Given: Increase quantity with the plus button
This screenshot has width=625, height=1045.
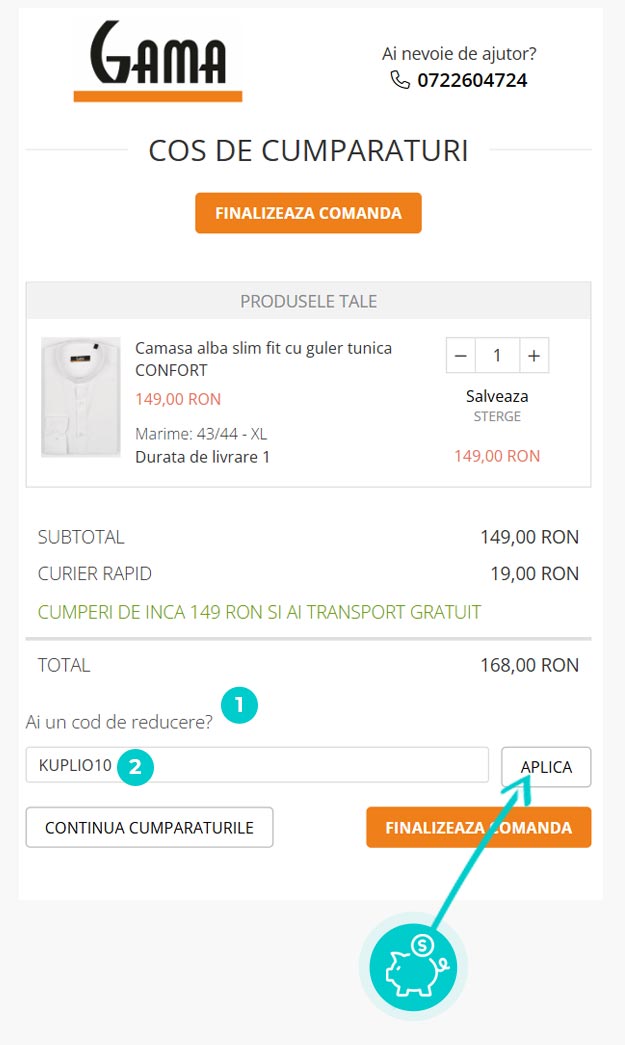Looking at the screenshot, I should (534, 355).
